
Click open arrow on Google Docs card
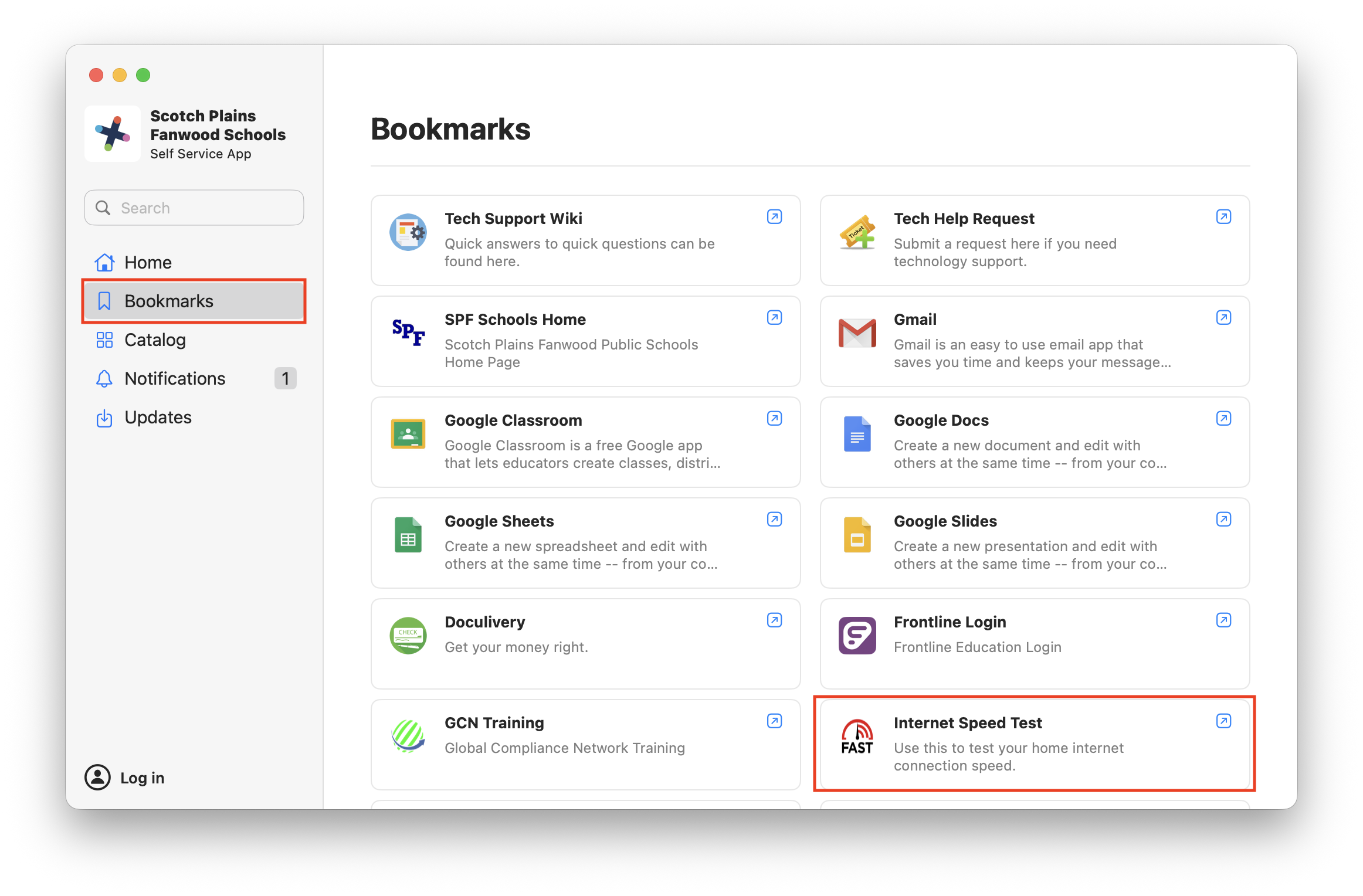pyautogui.click(x=1223, y=419)
